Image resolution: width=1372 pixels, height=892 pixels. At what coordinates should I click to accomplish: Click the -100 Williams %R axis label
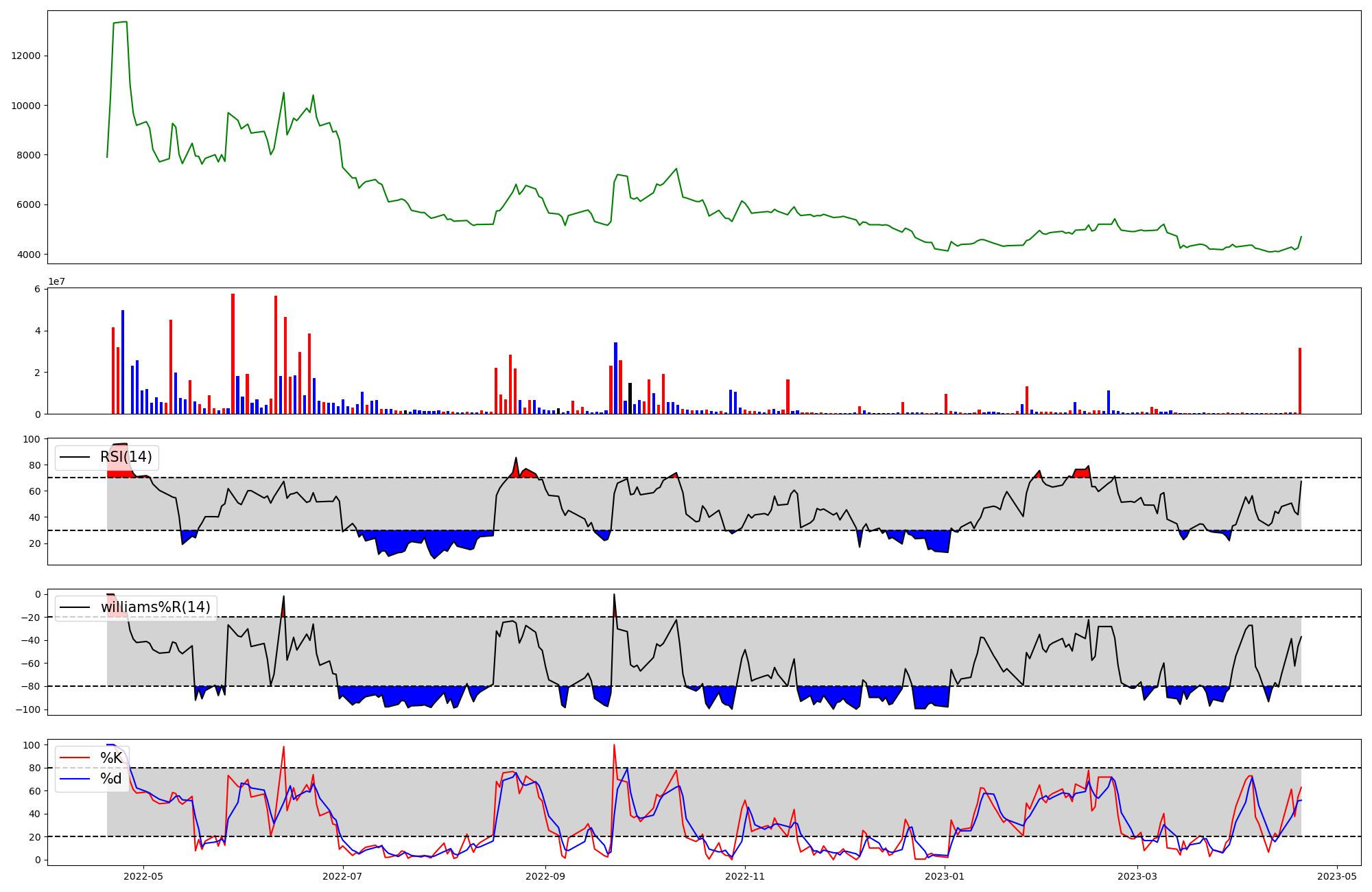[27, 709]
